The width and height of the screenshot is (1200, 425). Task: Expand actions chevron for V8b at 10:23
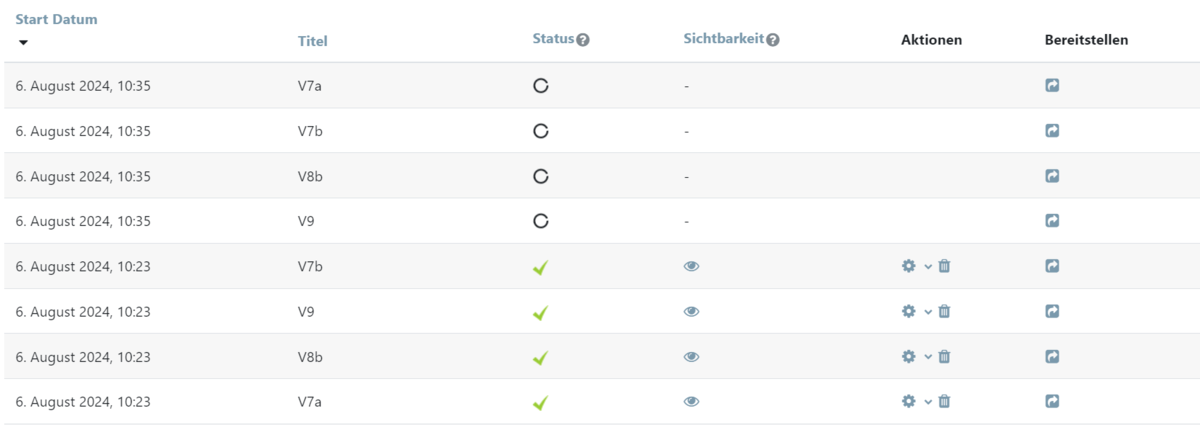[928, 356]
